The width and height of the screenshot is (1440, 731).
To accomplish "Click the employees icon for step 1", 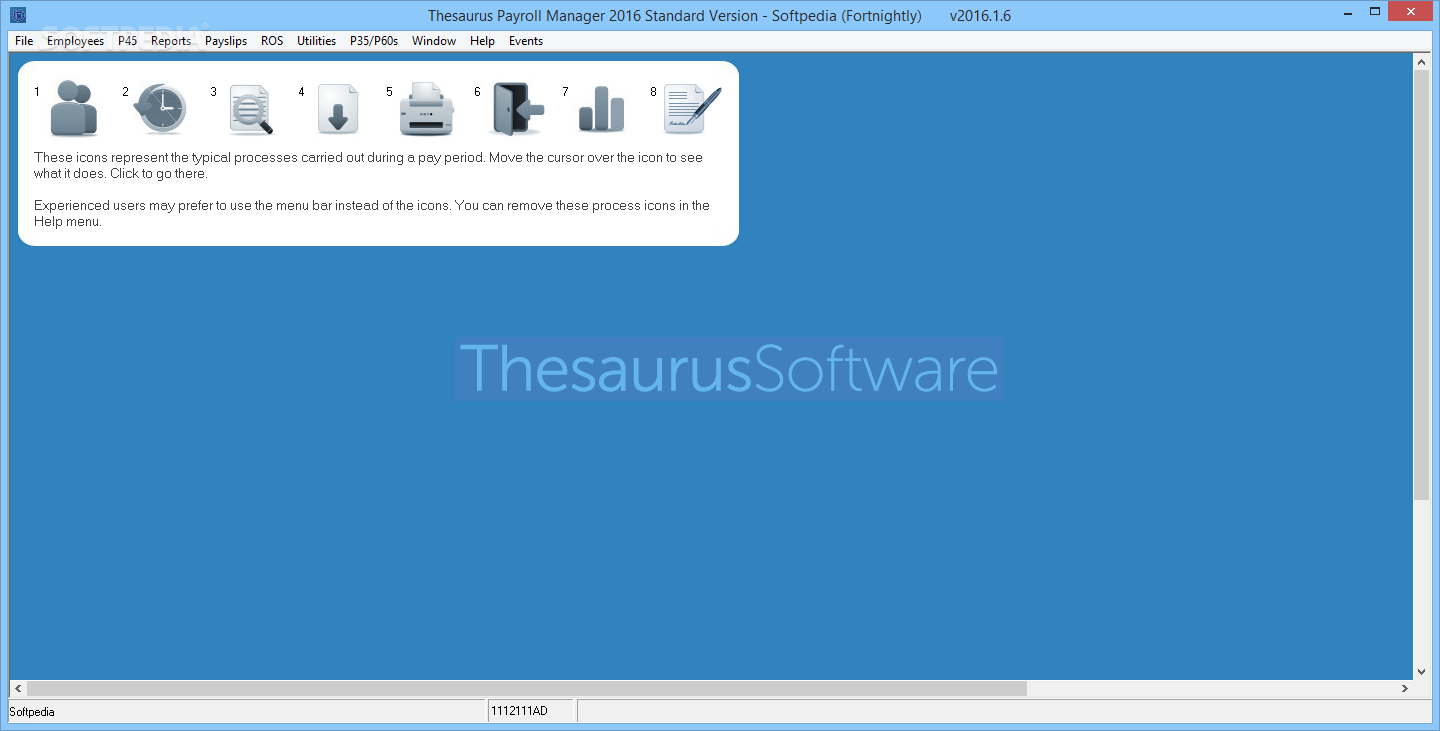I will tap(73, 109).
